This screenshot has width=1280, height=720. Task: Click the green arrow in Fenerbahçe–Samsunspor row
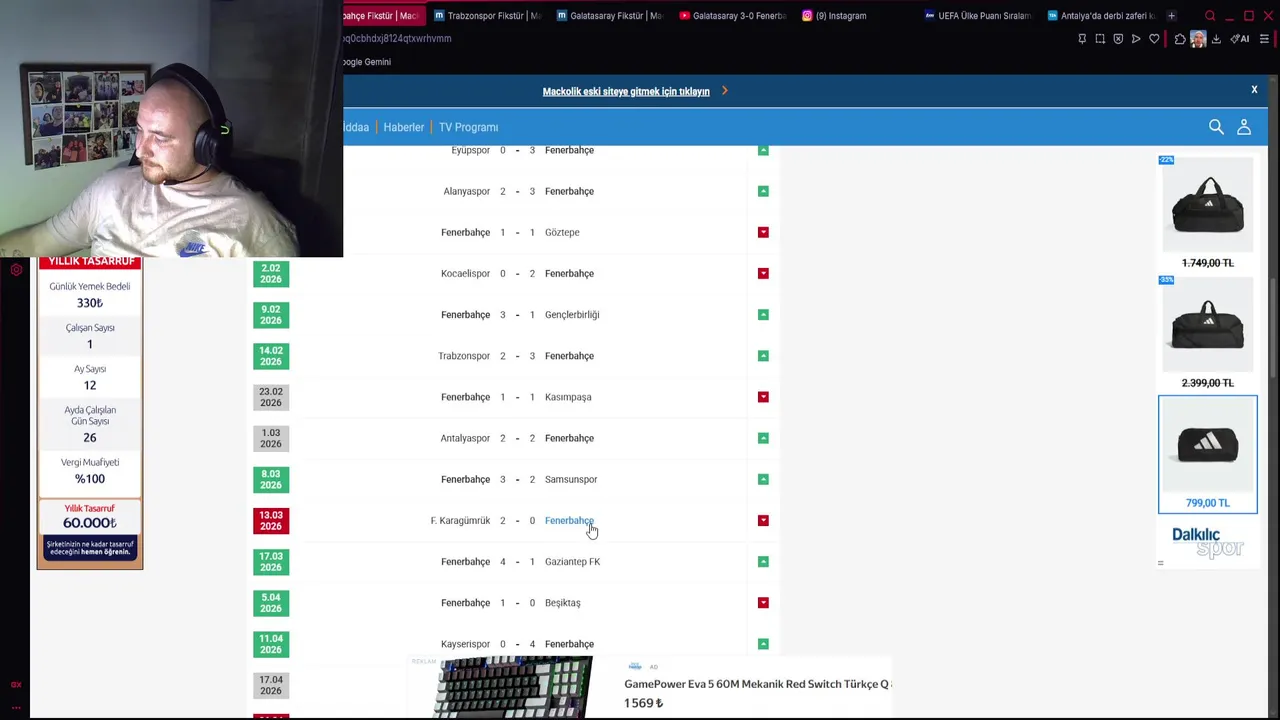(763, 479)
